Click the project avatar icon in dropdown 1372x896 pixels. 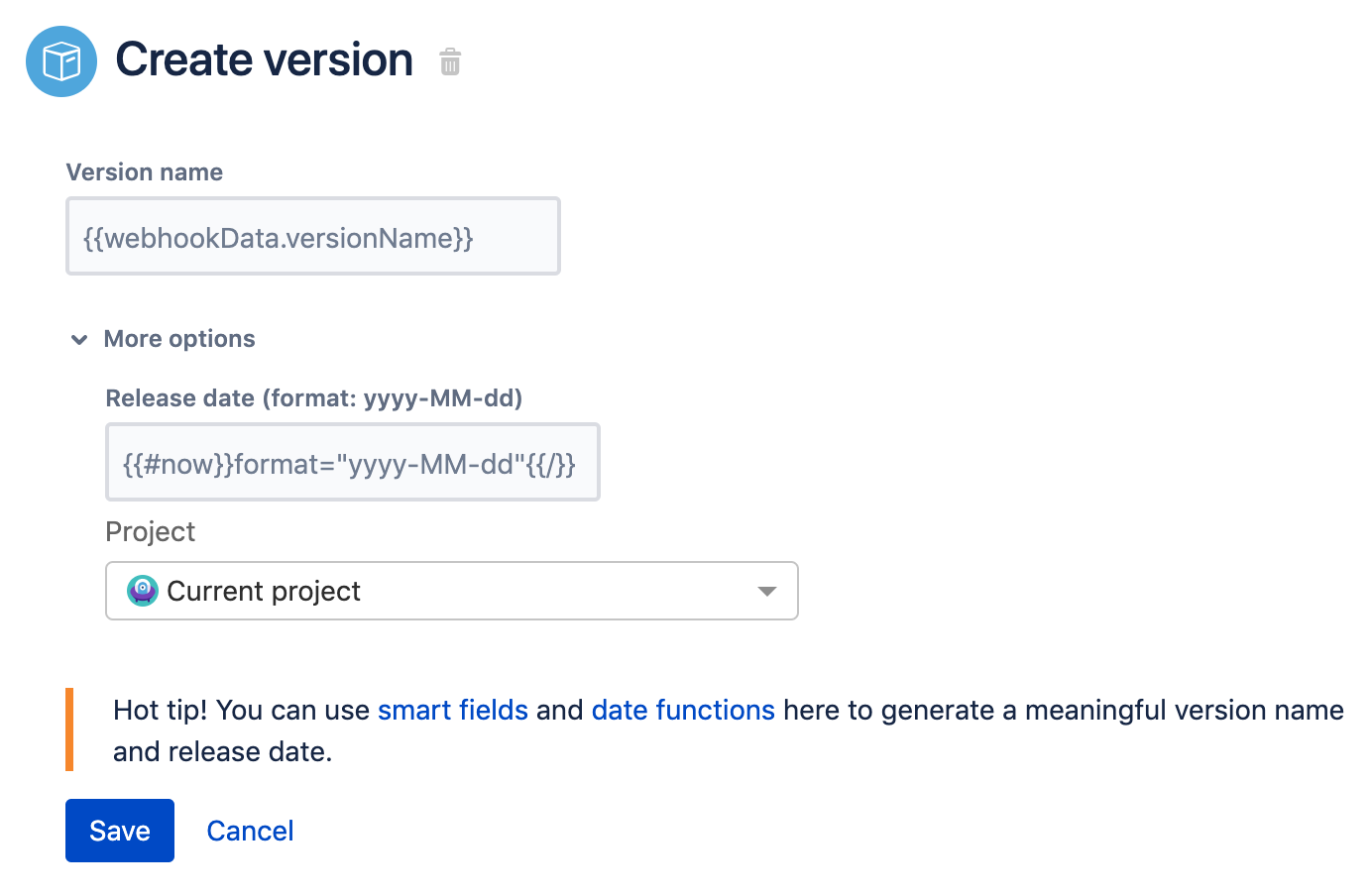coord(143,591)
